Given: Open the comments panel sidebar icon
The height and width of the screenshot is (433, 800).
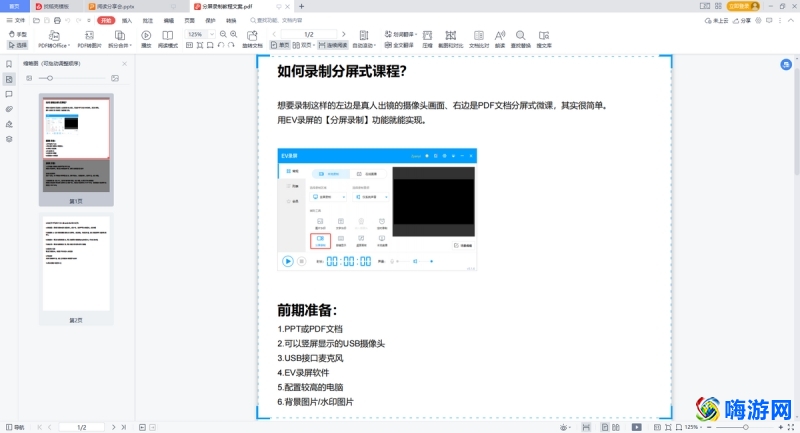Looking at the screenshot, I should click(x=9, y=94).
